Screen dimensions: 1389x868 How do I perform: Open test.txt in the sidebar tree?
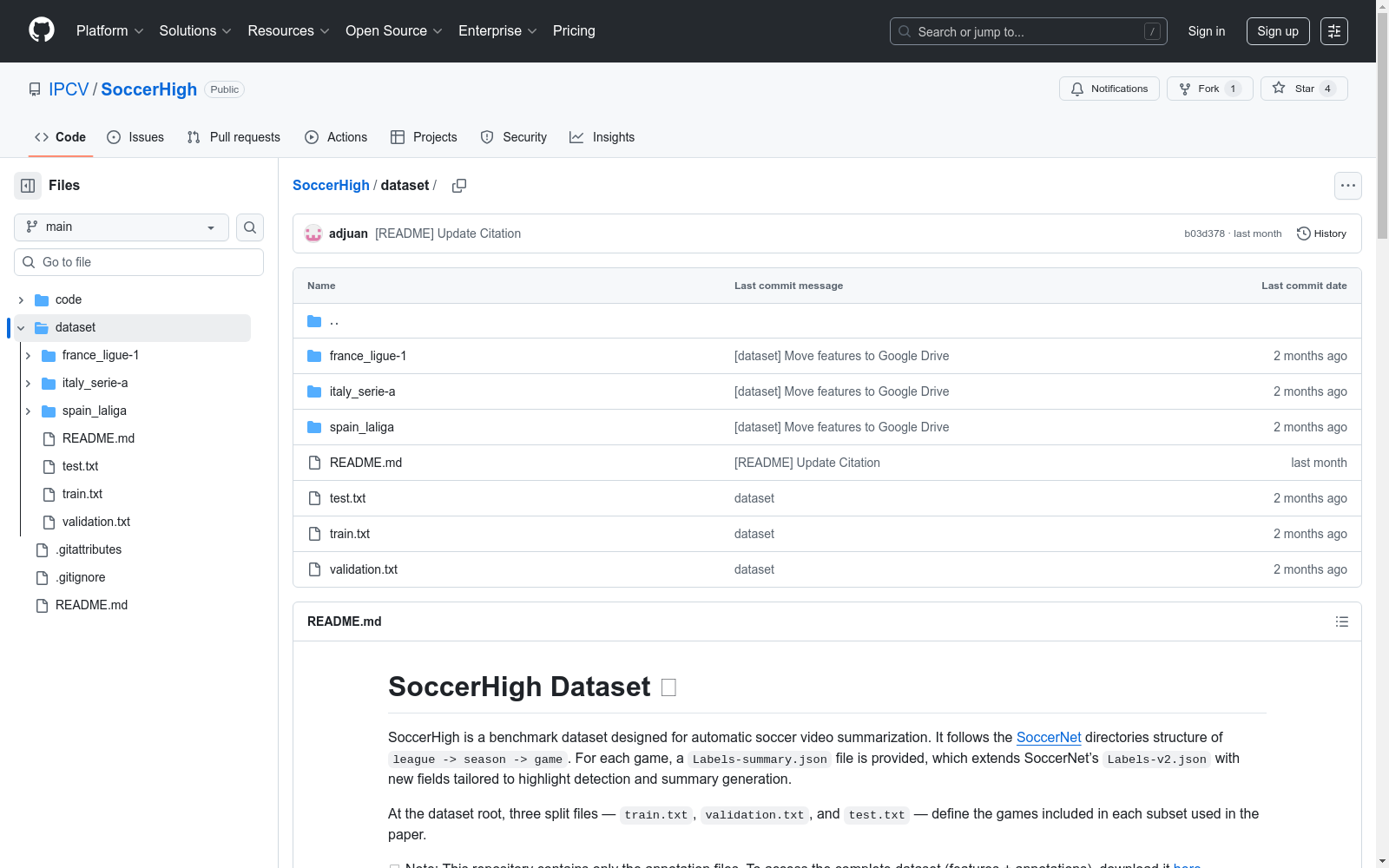click(x=81, y=467)
